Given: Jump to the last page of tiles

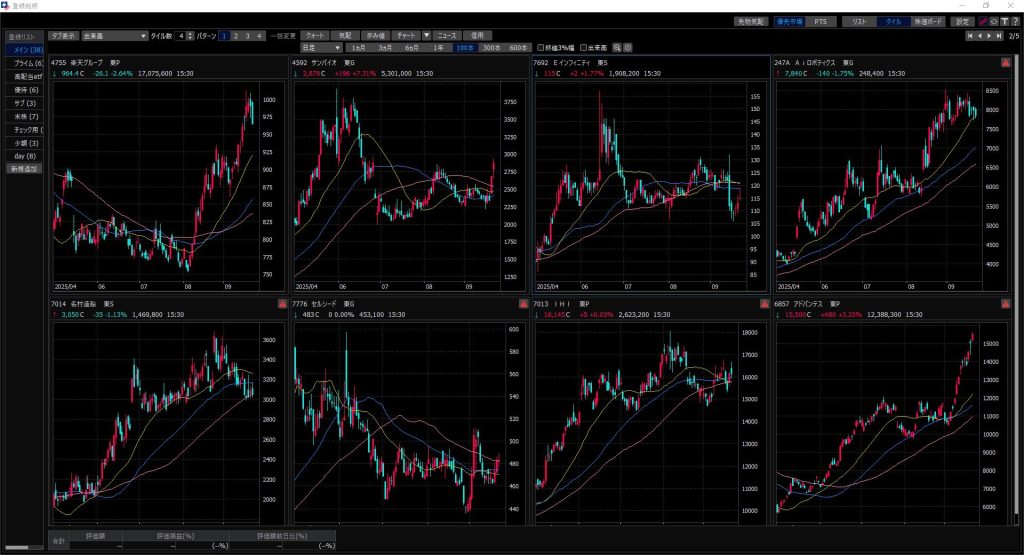Looking at the screenshot, I should pos(997,36).
